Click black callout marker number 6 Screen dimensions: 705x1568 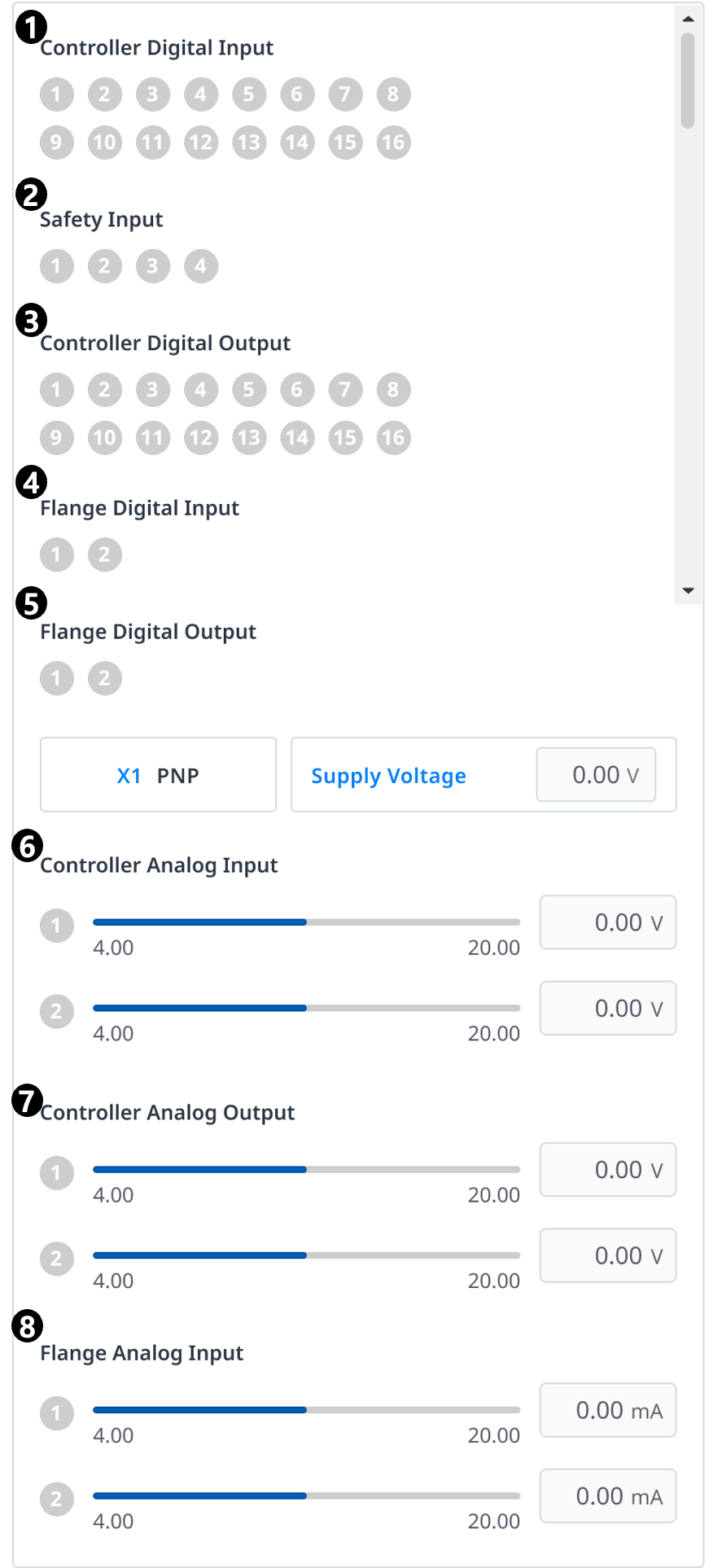[x=28, y=846]
